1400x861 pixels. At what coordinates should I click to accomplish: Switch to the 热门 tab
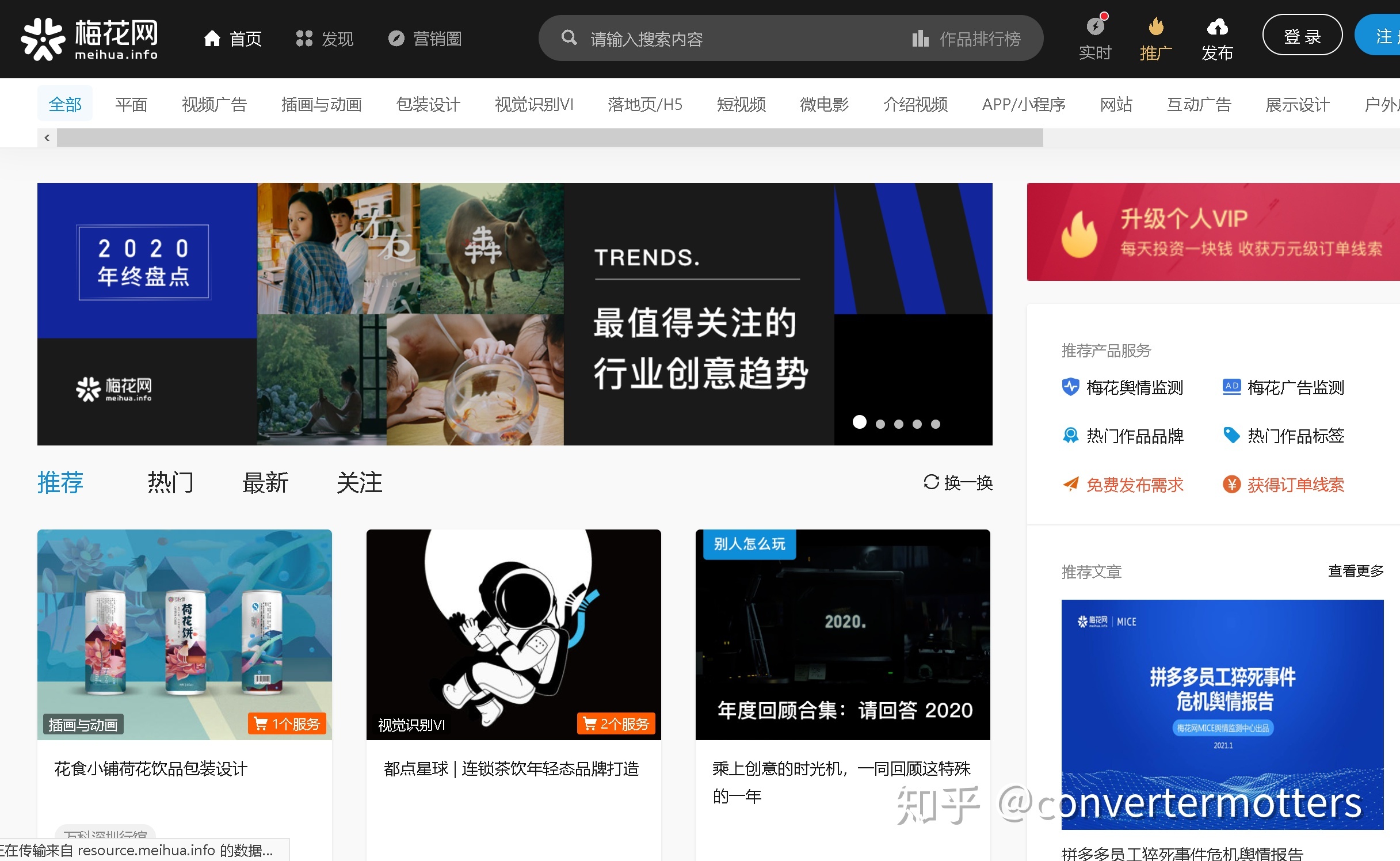tap(170, 482)
